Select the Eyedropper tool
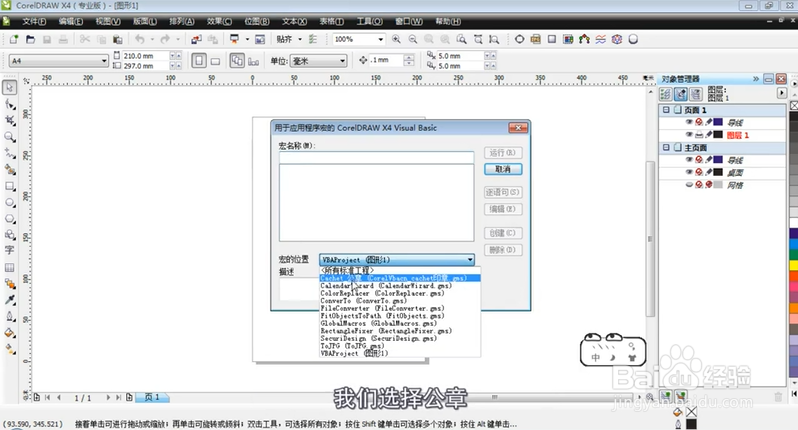This screenshot has width=798, height=430. (x=10, y=300)
